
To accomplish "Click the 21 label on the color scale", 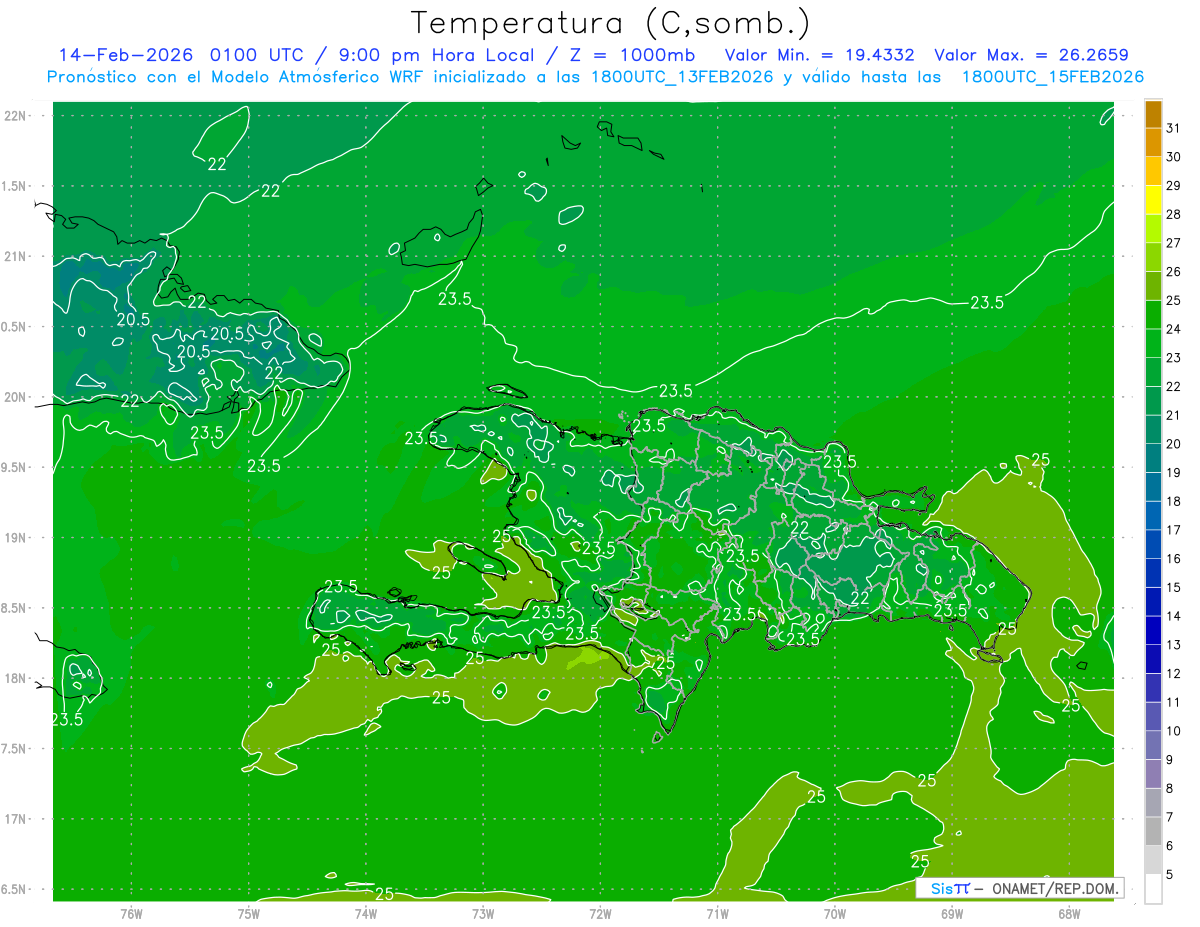I will click(1174, 415).
